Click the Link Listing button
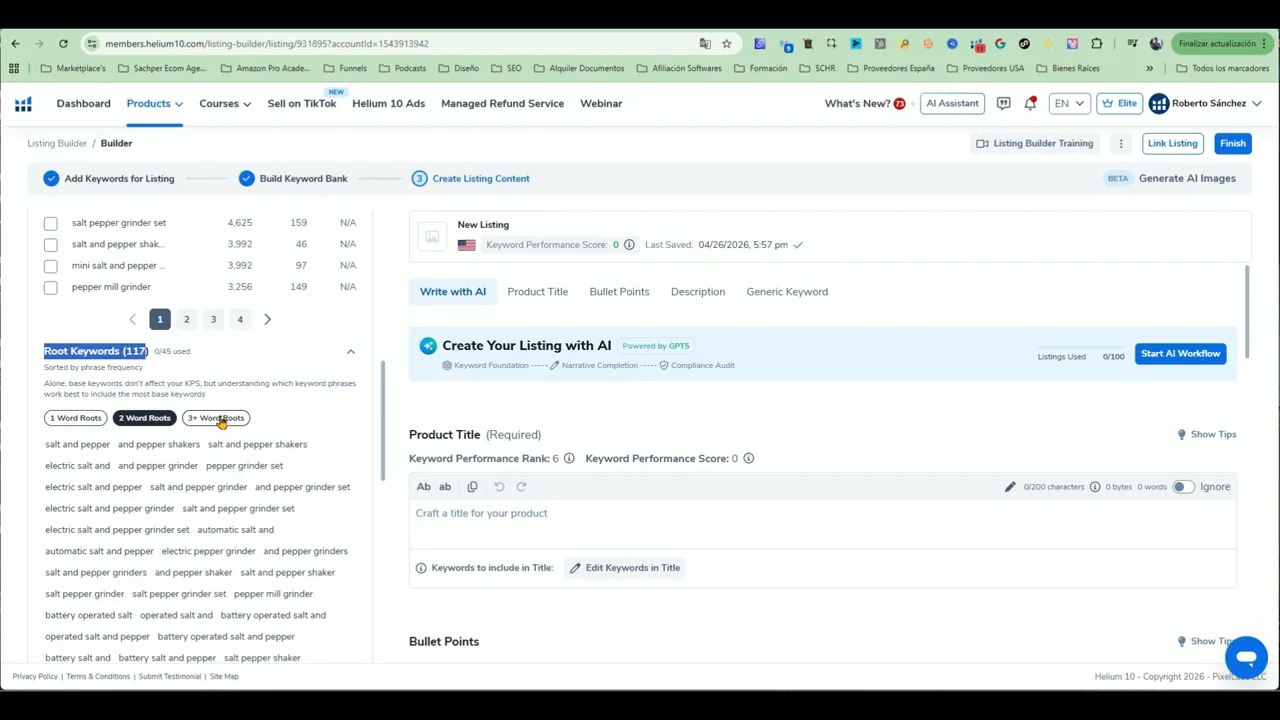This screenshot has width=1280, height=720. 1173,144
